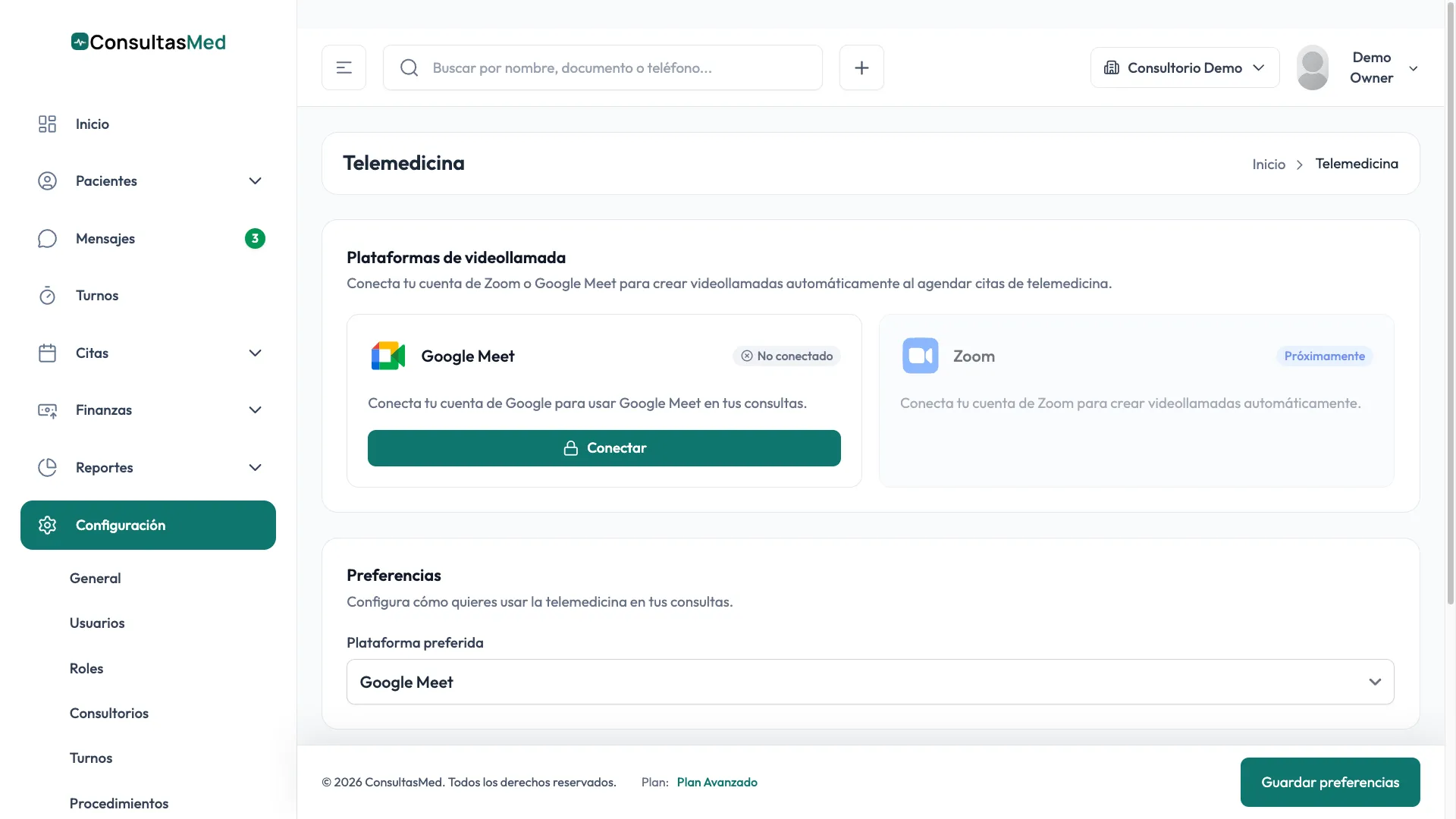The width and height of the screenshot is (1456, 819).
Task: Follow the Inicio breadcrumb link
Action: pos(1269,164)
